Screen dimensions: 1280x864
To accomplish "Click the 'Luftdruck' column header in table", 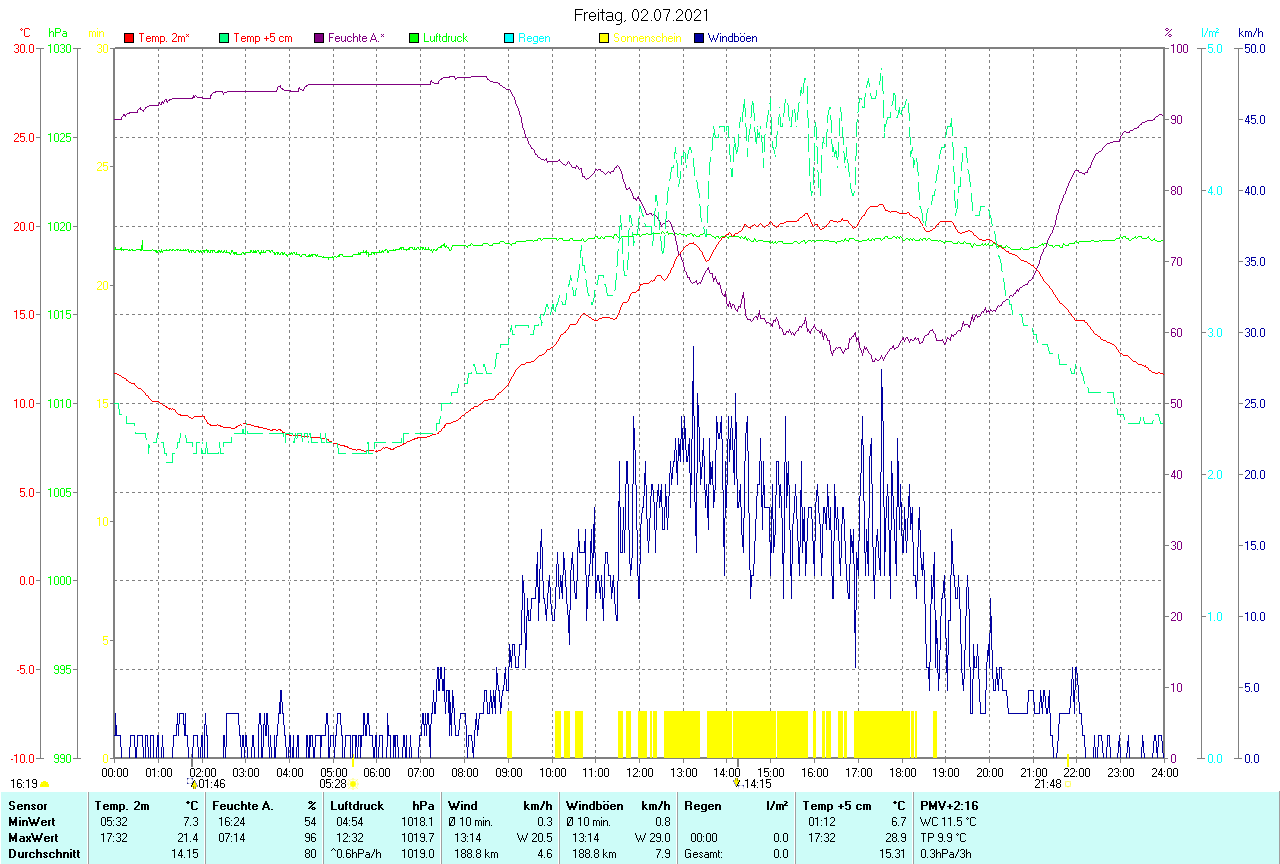I will [x=357, y=805].
